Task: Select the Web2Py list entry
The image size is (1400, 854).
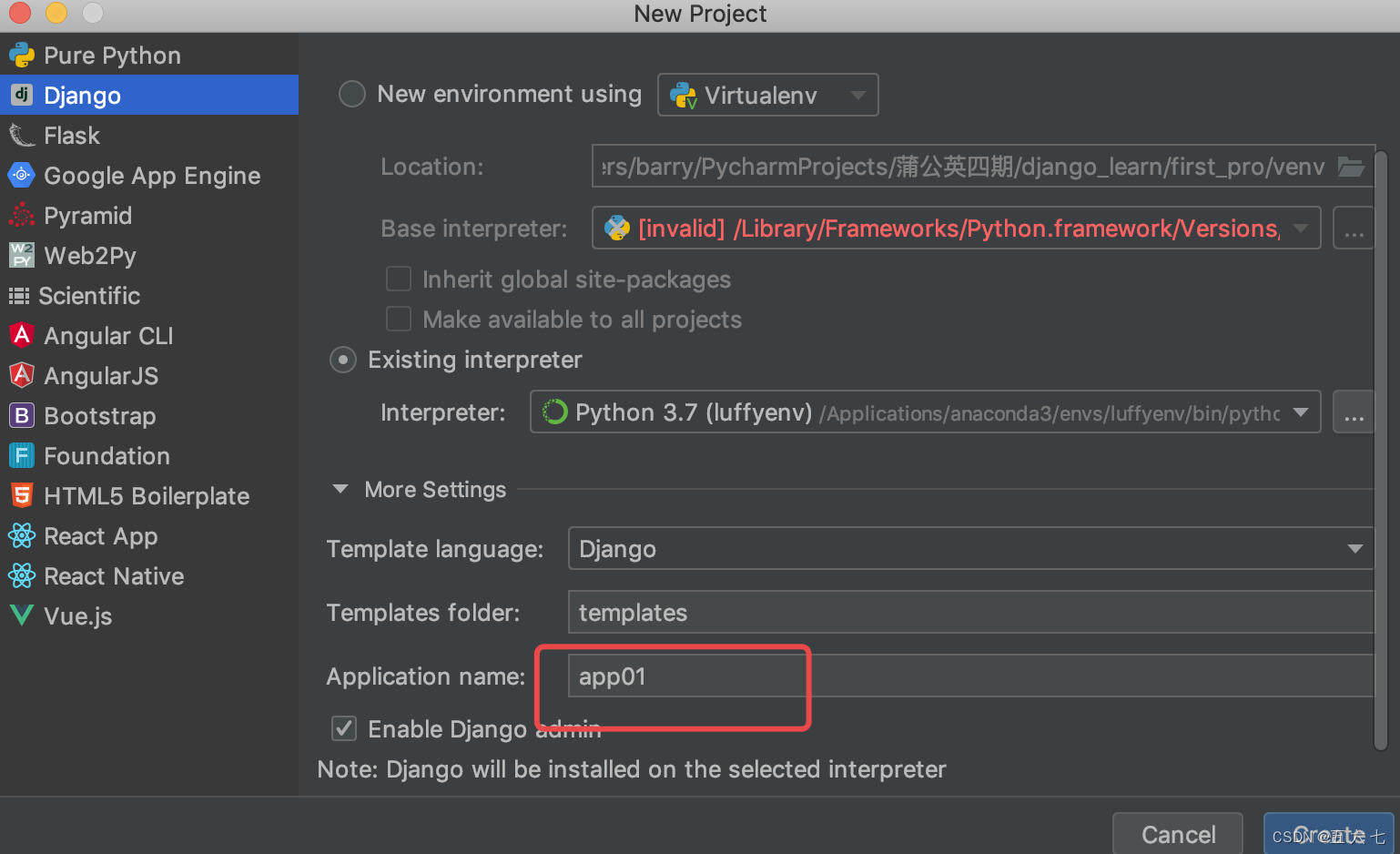Action: click(149, 255)
